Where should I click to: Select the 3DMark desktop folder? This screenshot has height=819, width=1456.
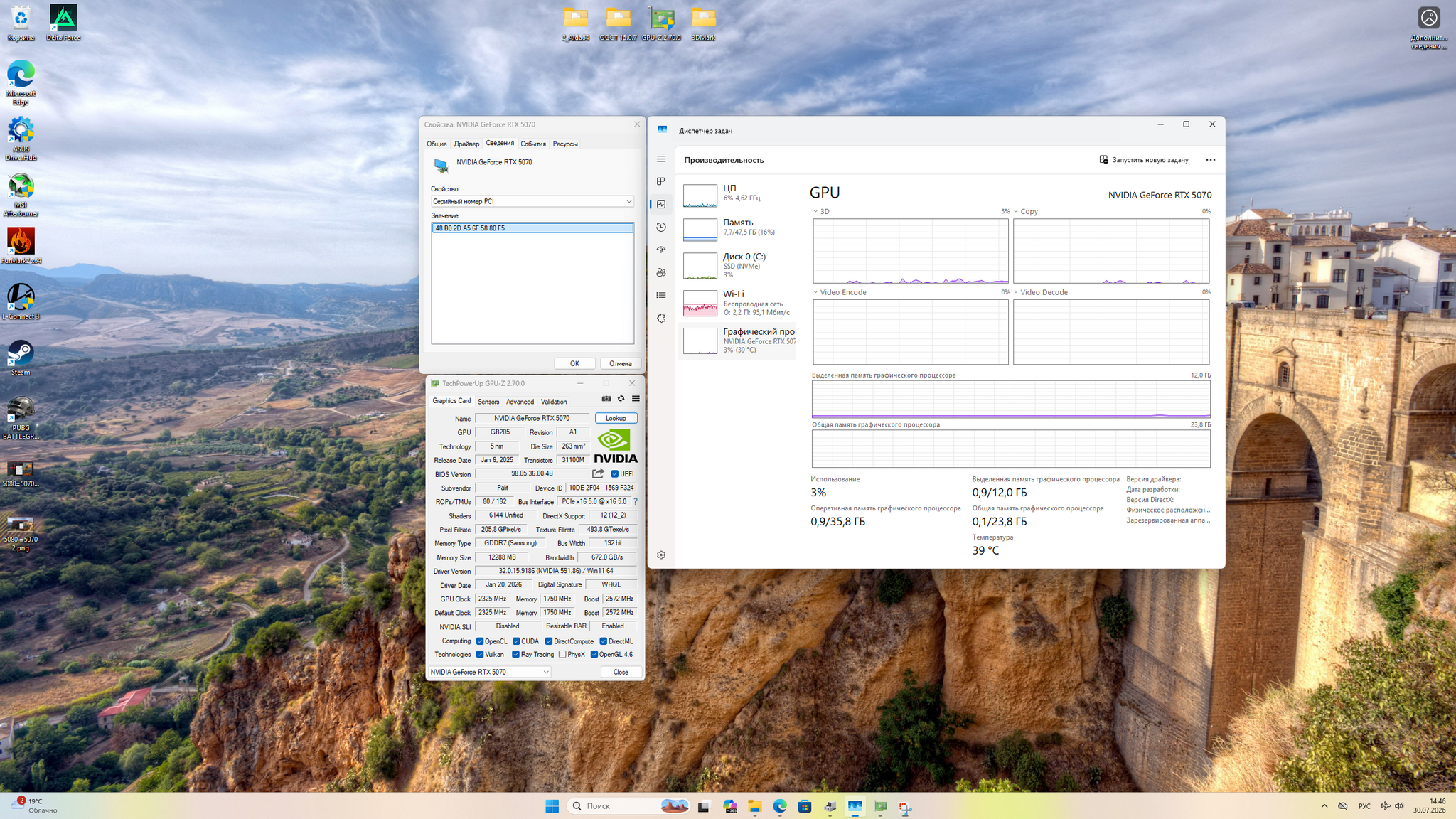pyautogui.click(x=703, y=23)
